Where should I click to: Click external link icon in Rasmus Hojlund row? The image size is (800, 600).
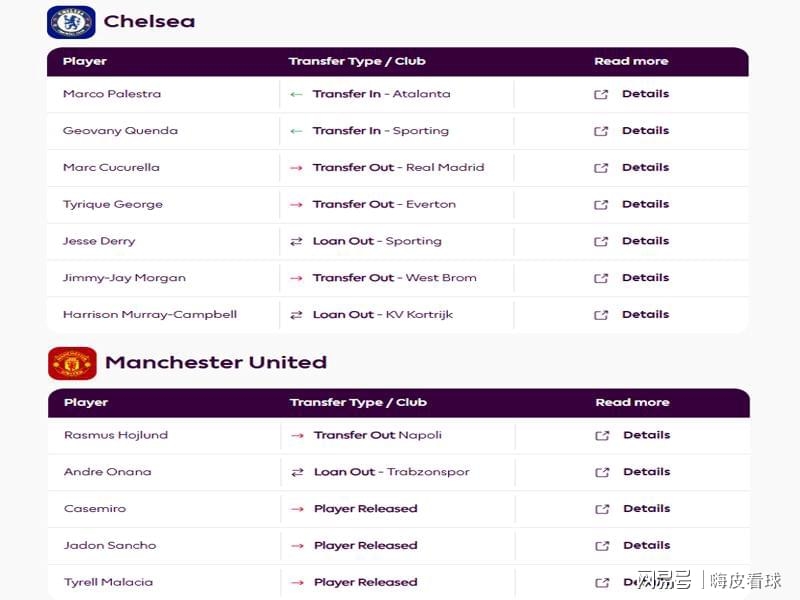[602, 436]
